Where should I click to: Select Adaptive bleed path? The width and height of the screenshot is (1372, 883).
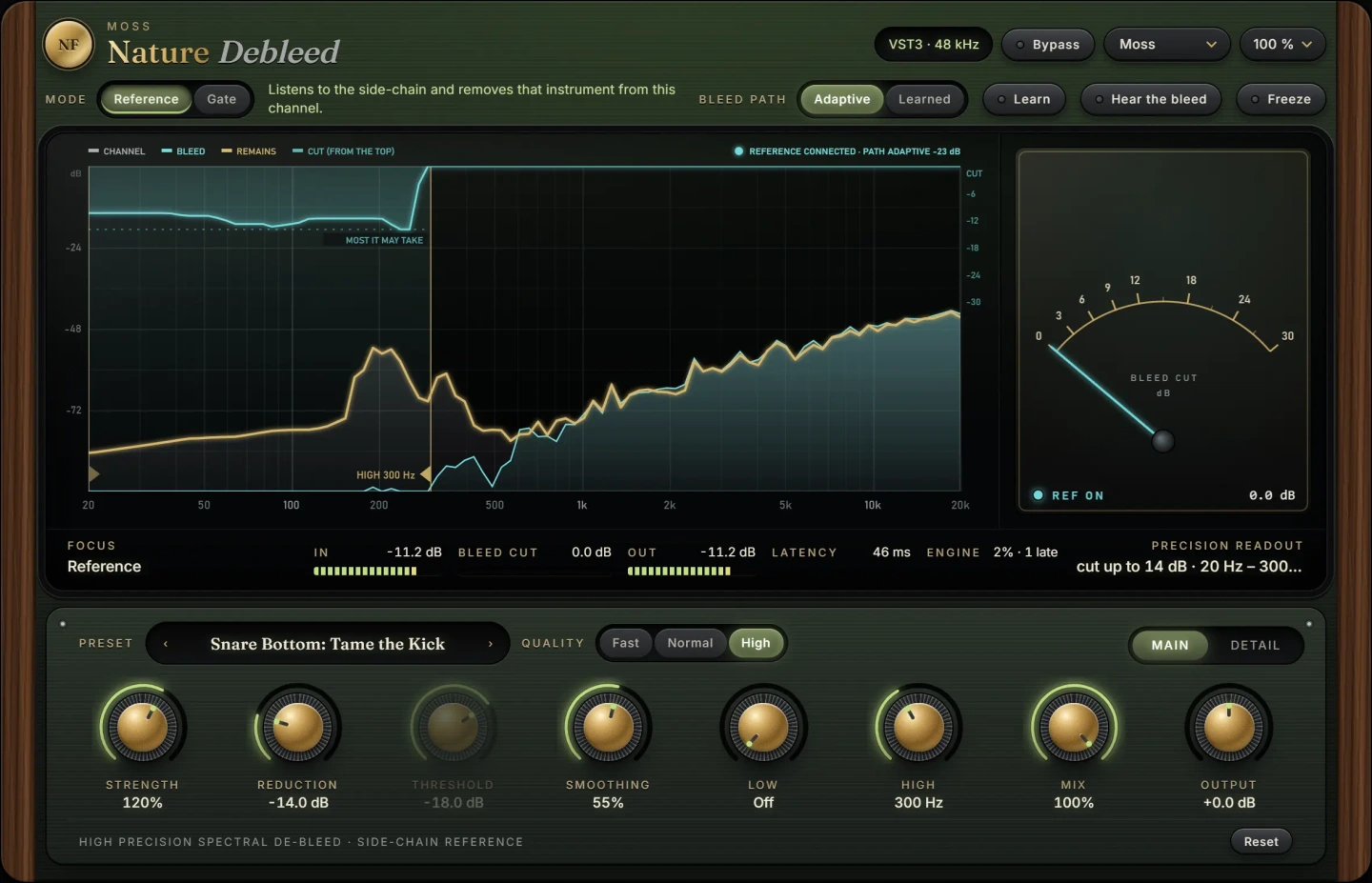click(x=842, y=99)
